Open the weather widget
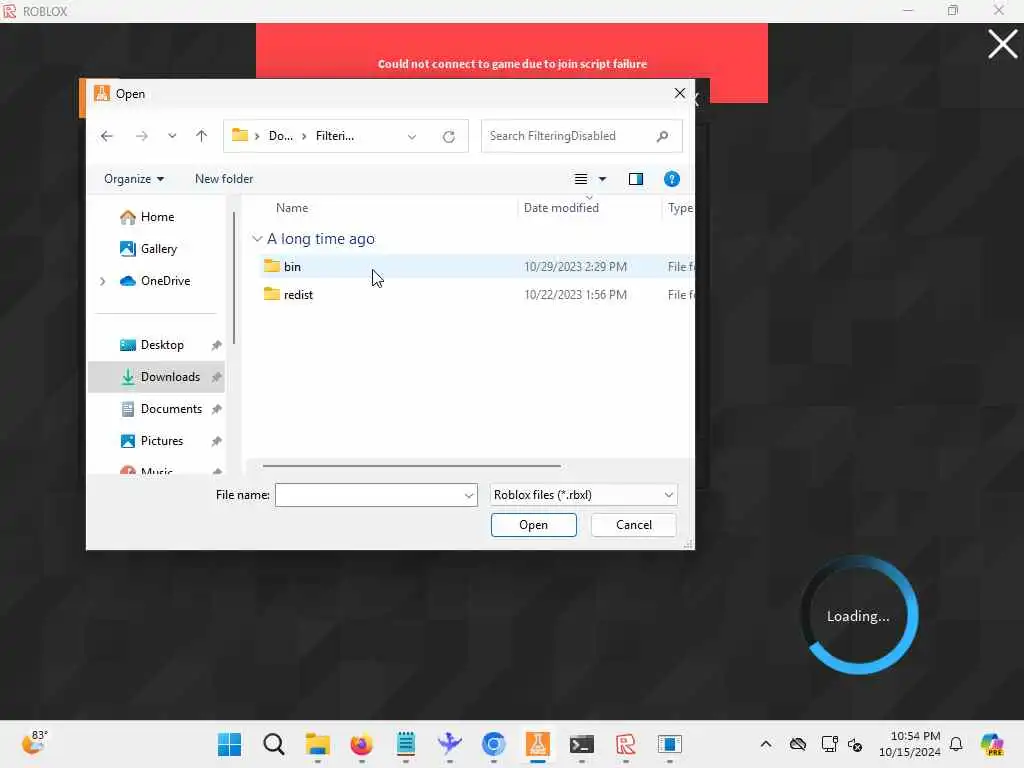Image resolution: width=1024 pixels, height=768 pixels. pos(34,743)
